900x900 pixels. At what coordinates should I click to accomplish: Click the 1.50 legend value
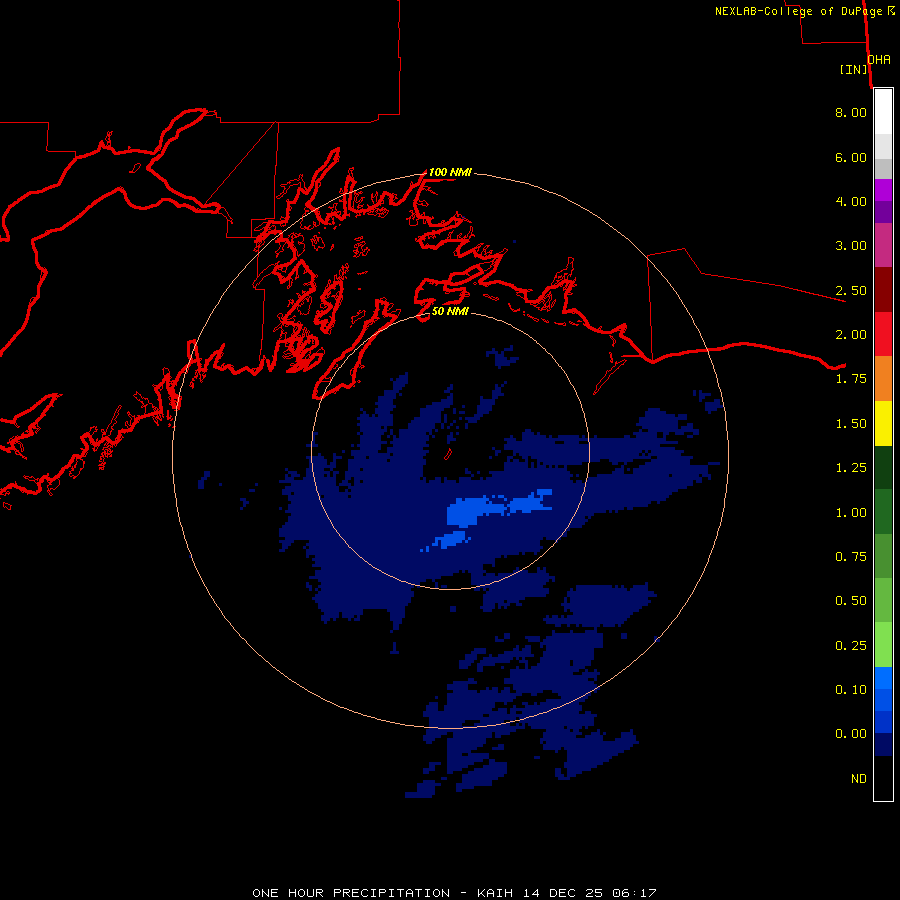pos(851,424)
